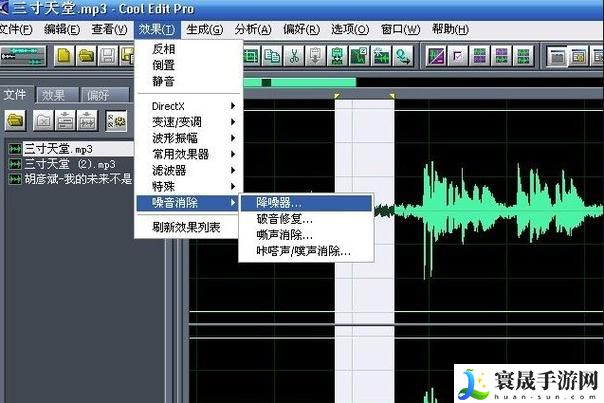Open the 帮助(H) menu
Screen dimensions: 604x403
(x=450, y=29)
